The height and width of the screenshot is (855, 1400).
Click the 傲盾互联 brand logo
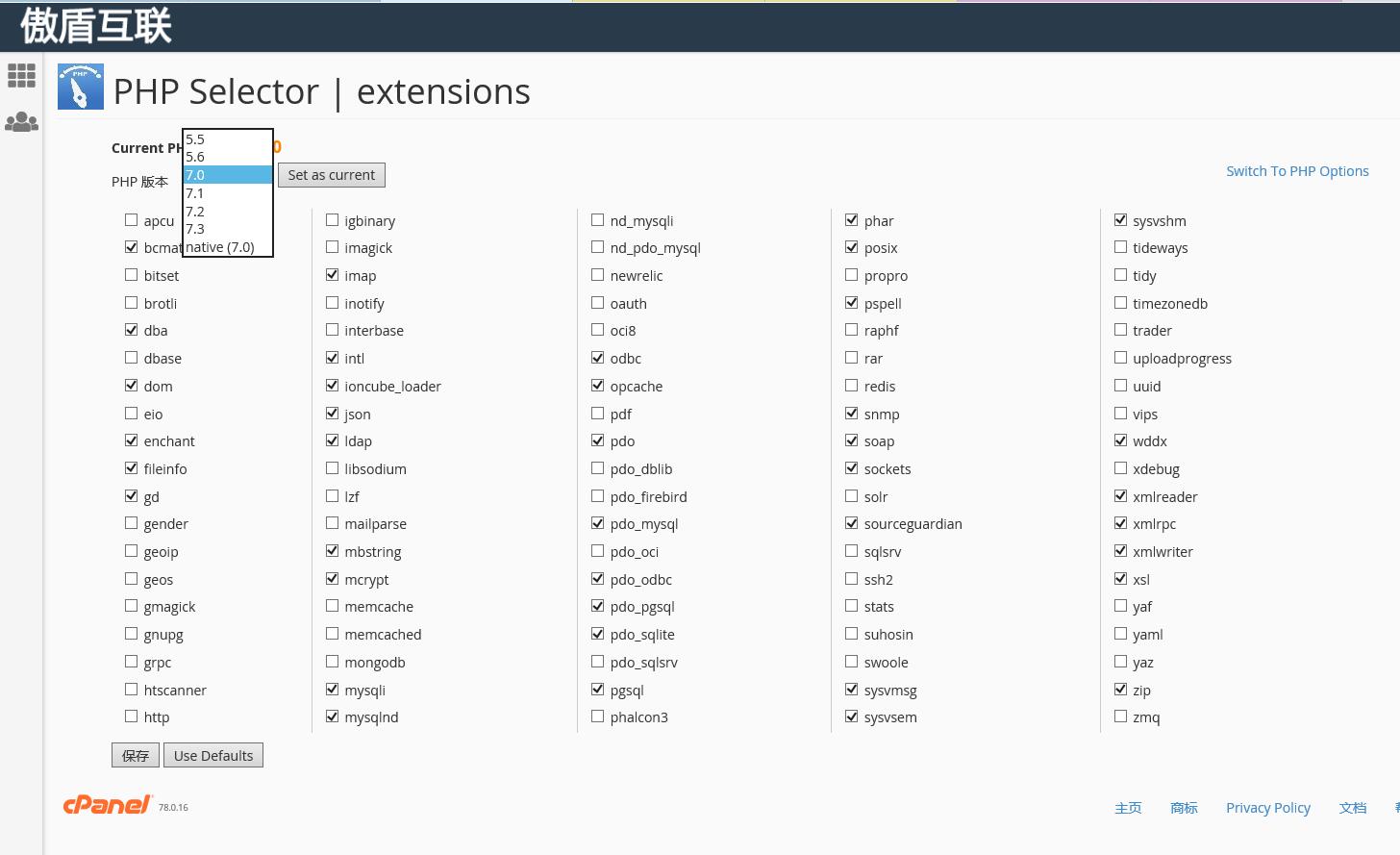[96, 26]
